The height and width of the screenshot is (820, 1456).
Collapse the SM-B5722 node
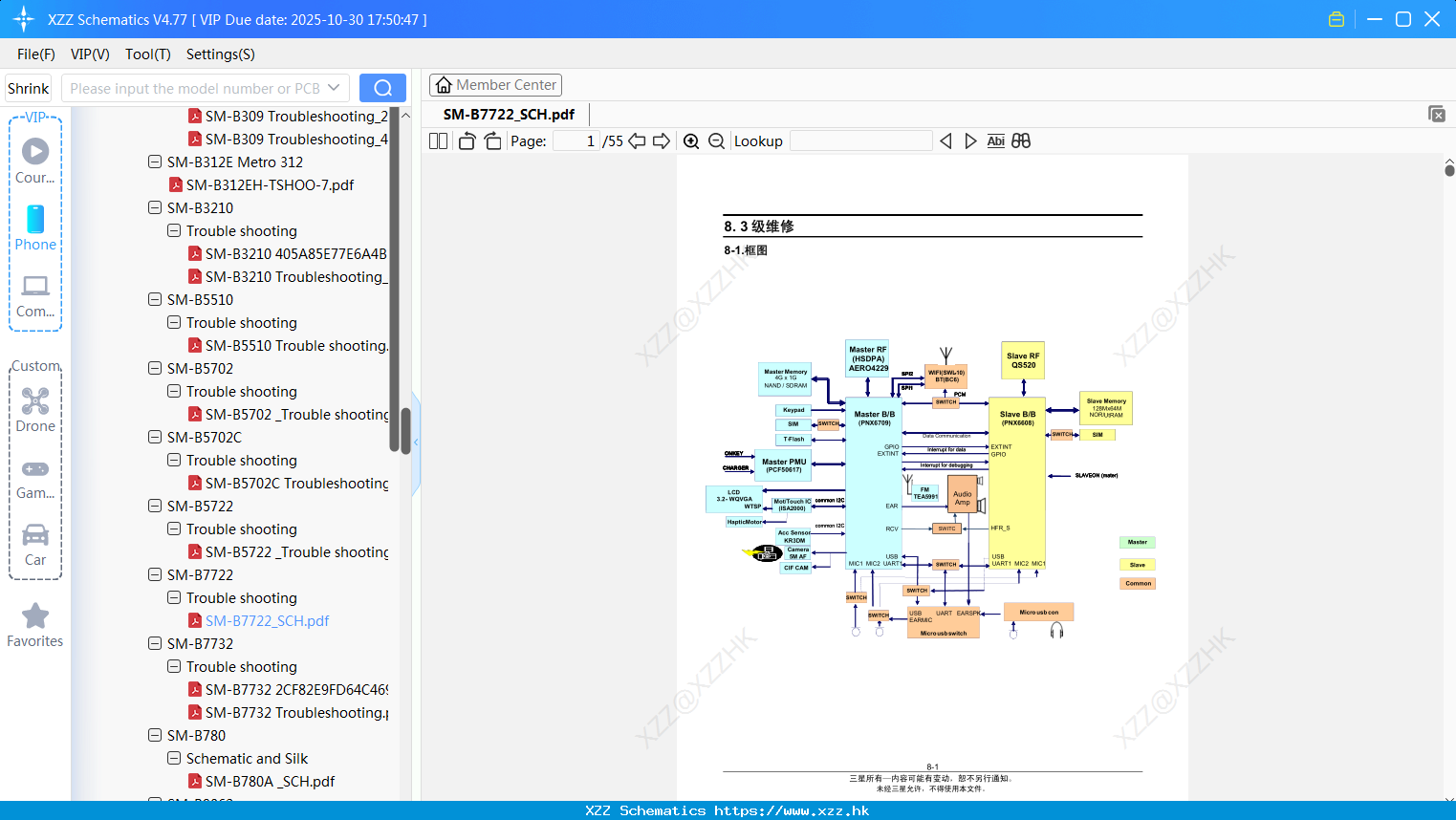coord(155,506)
